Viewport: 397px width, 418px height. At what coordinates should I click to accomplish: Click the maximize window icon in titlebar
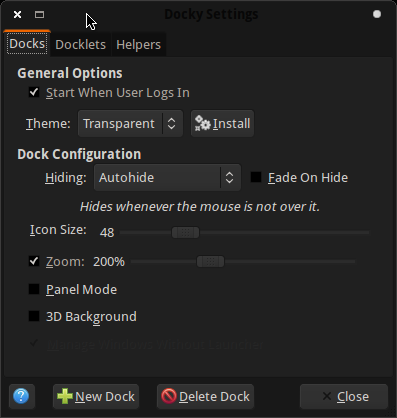[x=39, y=15]
